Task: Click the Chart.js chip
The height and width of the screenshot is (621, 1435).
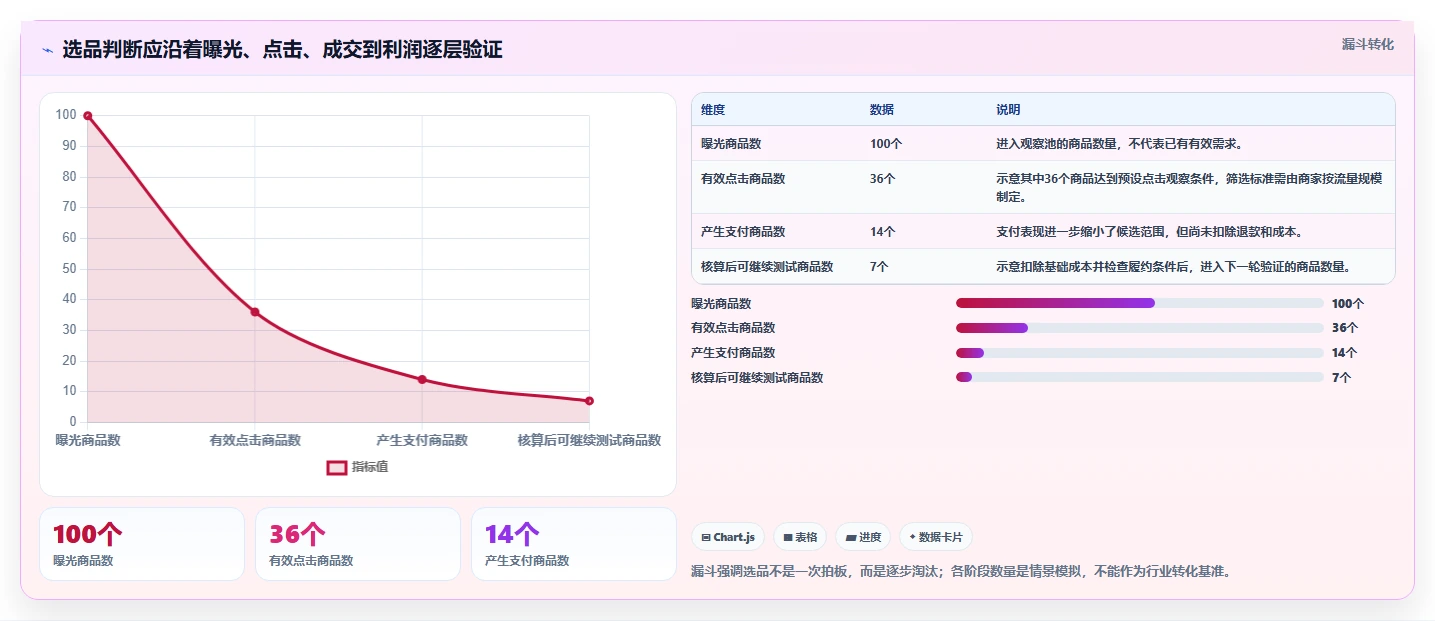Action: 728,537
